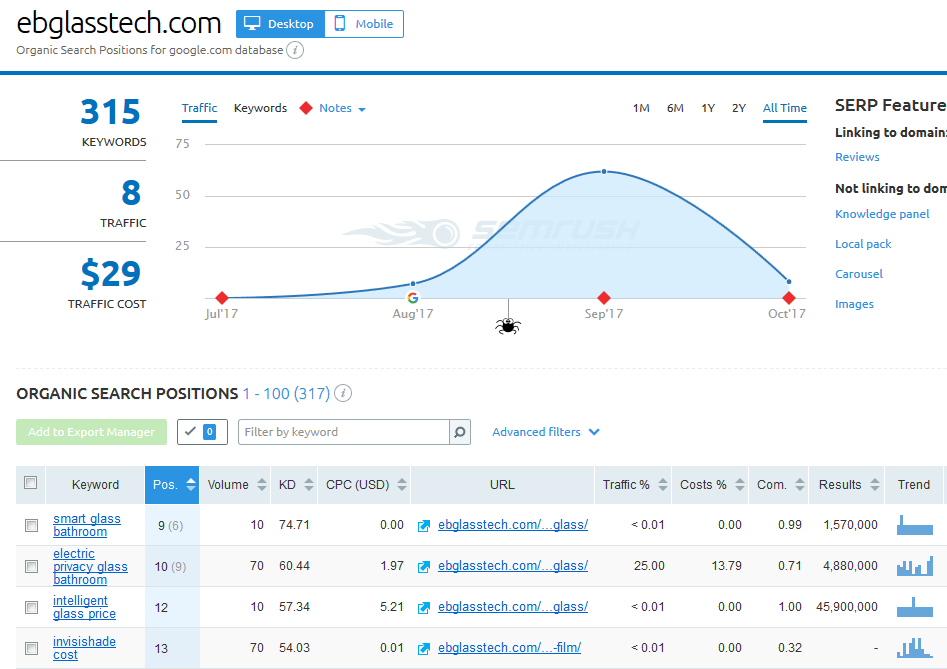The image size is (947, 669).
Task: Click the Google update marker at Aug'17
Action: (x=413, y=298)
